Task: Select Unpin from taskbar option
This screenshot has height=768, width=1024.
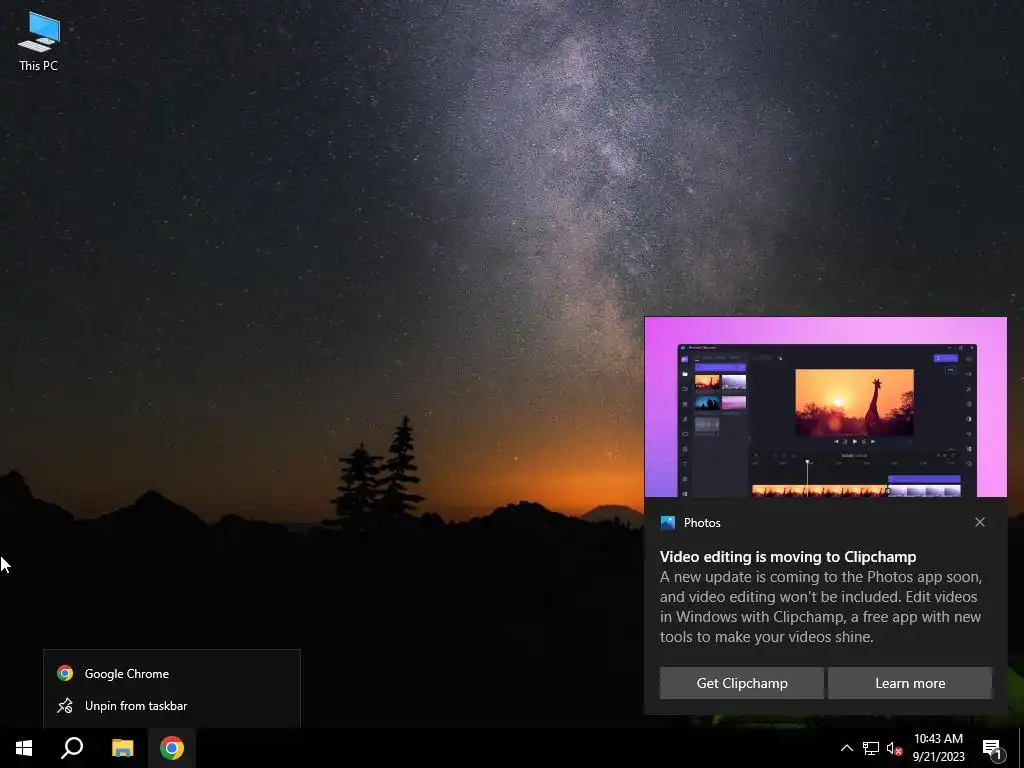Action: pyautogui.click(x=172, y=706)
